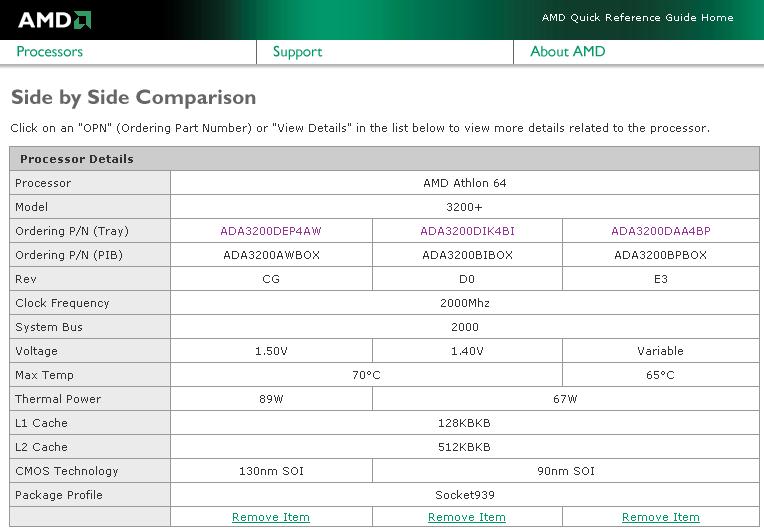
Task: Click the 'Clock Frequency' row label
Action: (x=62, y=303)
